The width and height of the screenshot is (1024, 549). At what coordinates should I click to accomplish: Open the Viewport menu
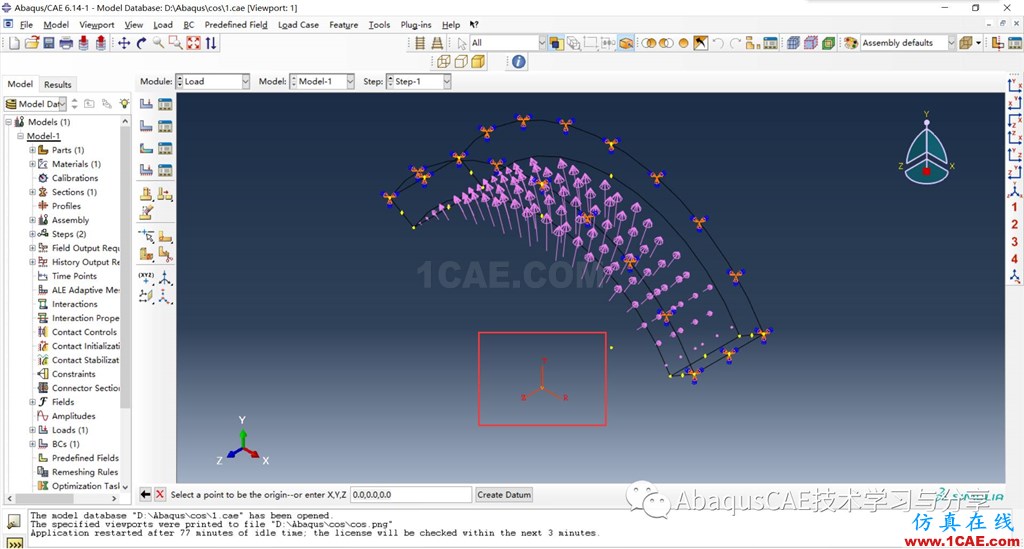97,25
